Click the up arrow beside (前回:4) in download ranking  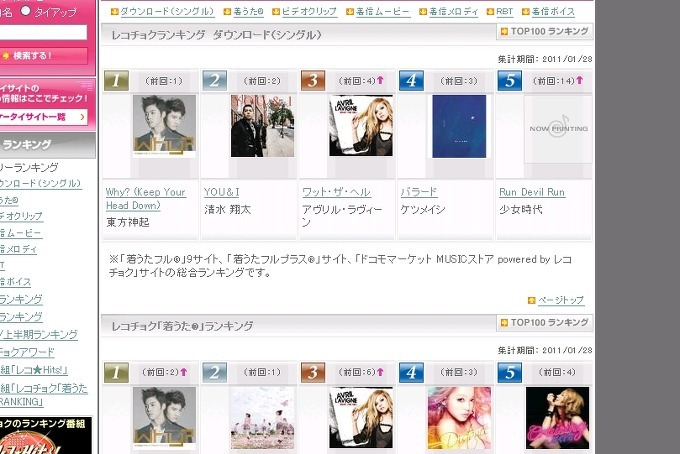tap(380, 80)
